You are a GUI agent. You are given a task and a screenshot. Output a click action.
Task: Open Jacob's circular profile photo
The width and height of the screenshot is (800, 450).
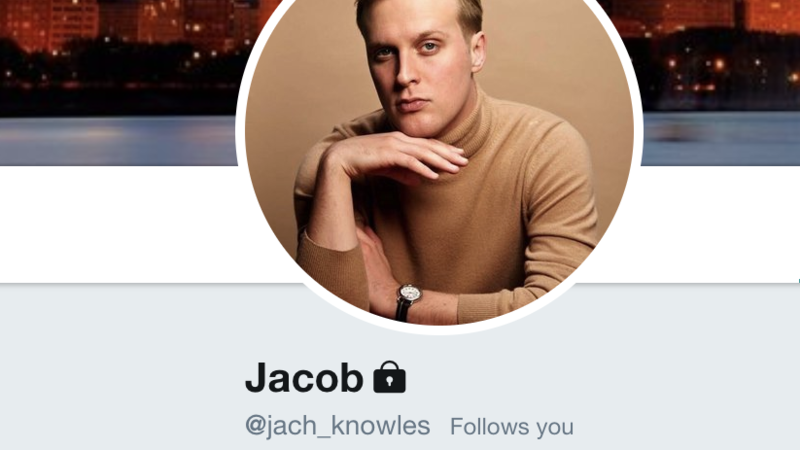tap(439, 162)
